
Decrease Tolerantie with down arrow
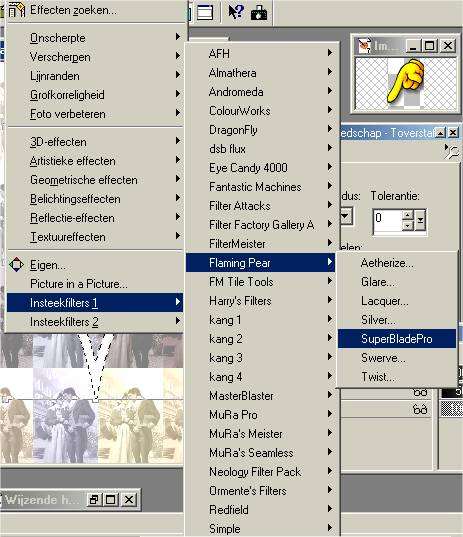(407, 226)
